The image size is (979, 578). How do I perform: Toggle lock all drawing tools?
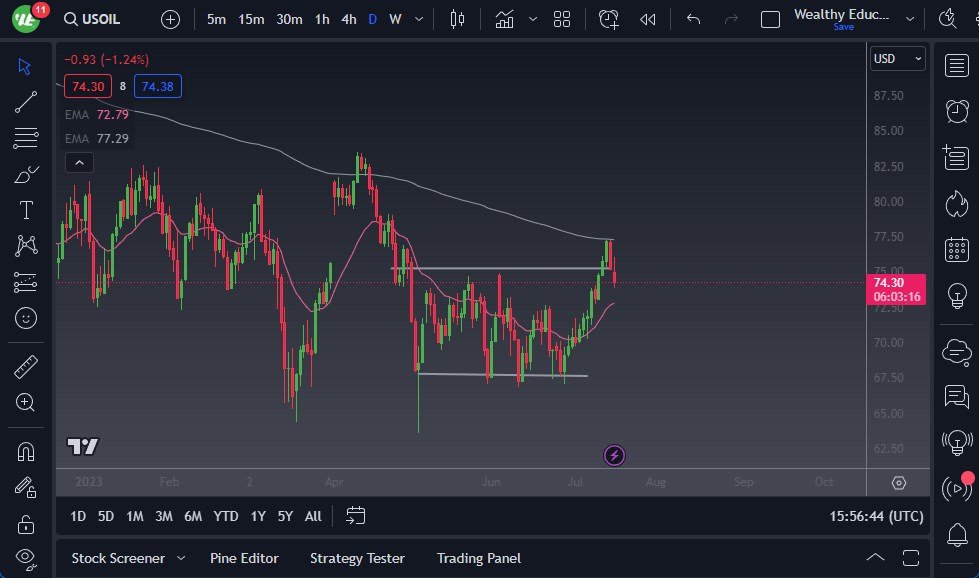[26, 524]
